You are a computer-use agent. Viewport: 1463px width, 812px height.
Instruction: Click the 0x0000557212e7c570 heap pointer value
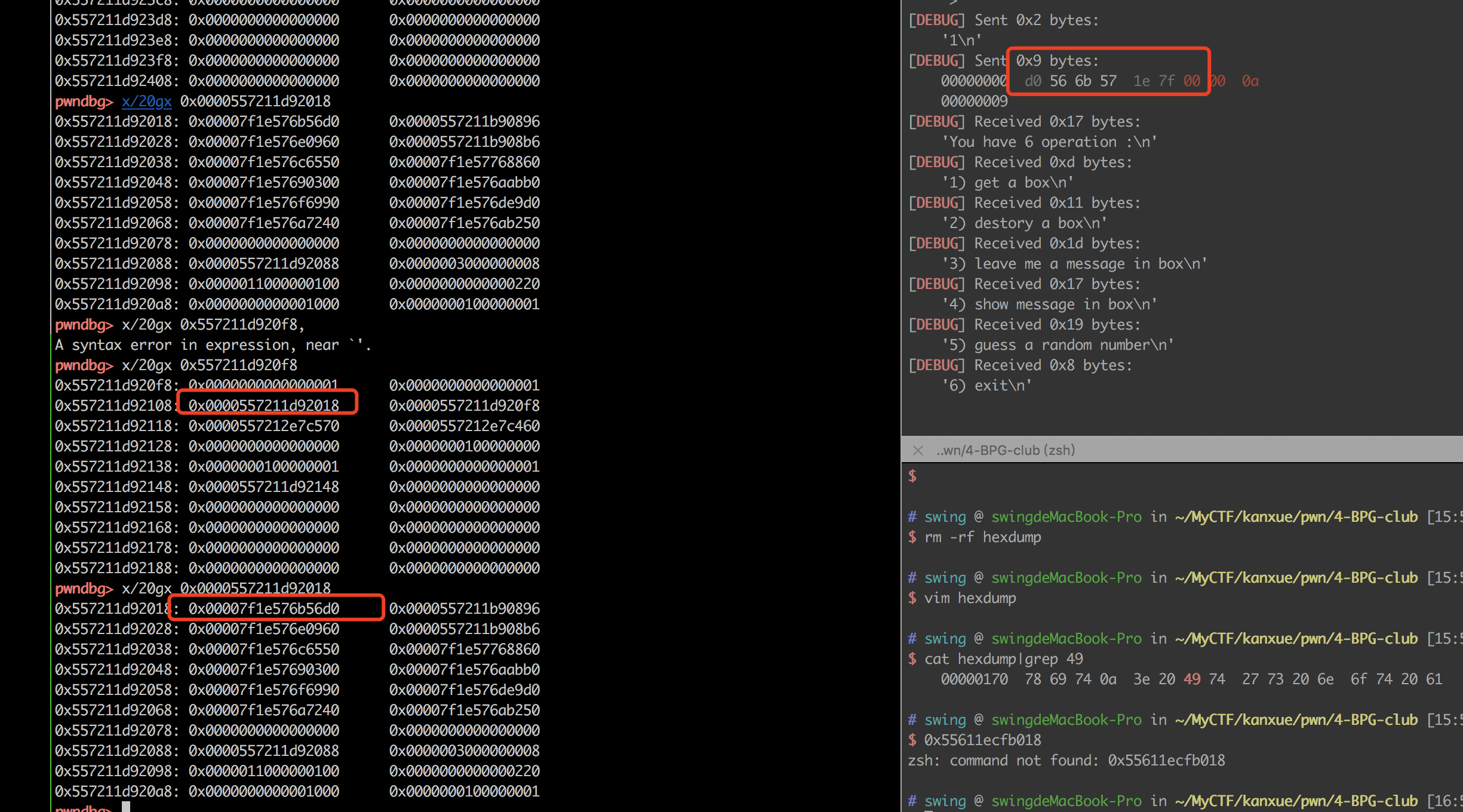(264, 426)
